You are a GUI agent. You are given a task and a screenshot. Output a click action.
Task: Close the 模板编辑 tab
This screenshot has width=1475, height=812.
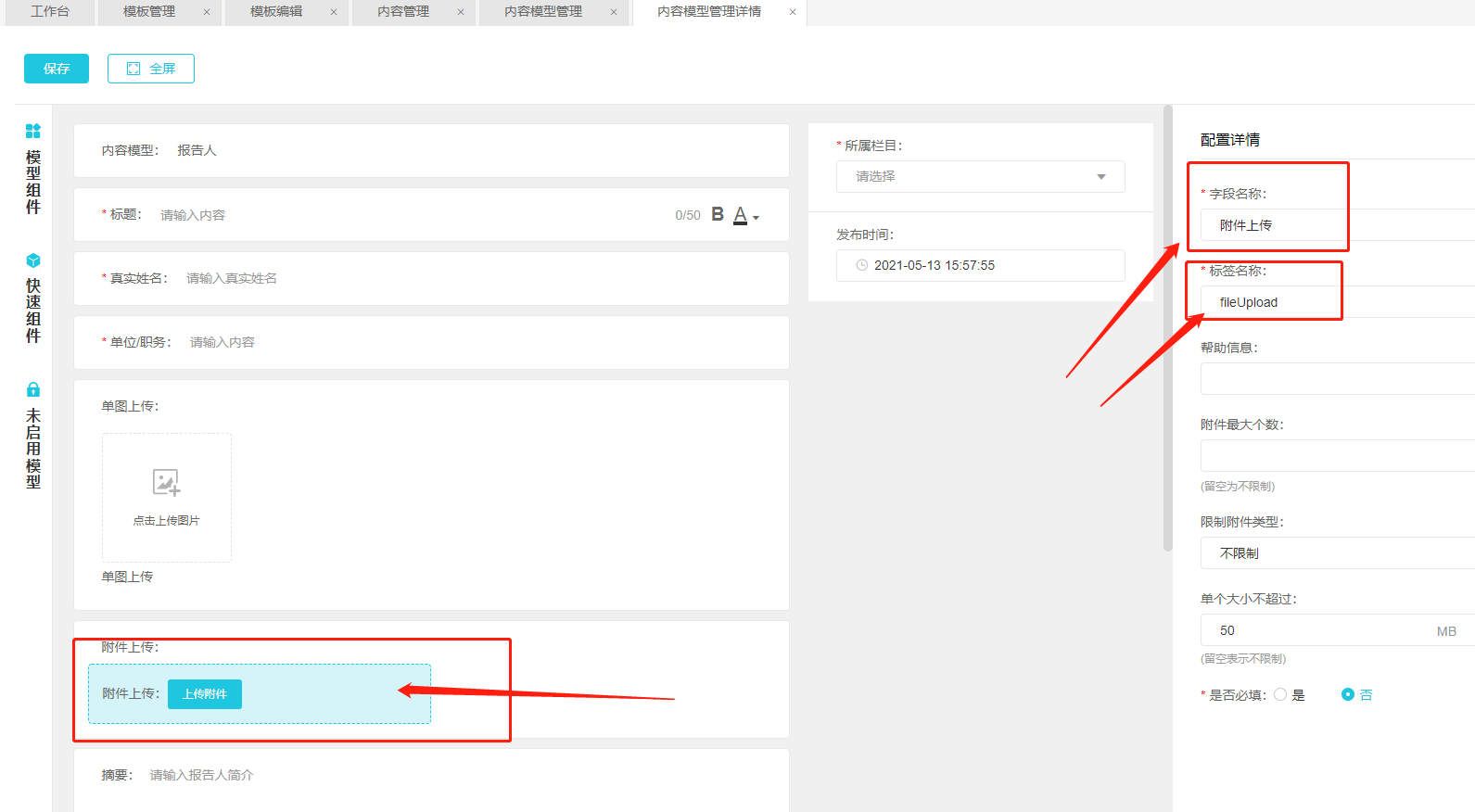coord(334,12)
